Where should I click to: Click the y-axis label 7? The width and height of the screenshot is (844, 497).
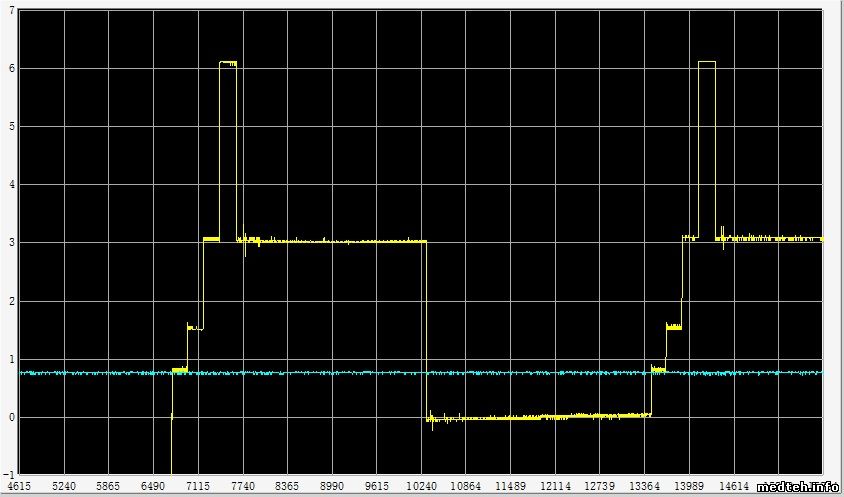(x=10, y=11)
